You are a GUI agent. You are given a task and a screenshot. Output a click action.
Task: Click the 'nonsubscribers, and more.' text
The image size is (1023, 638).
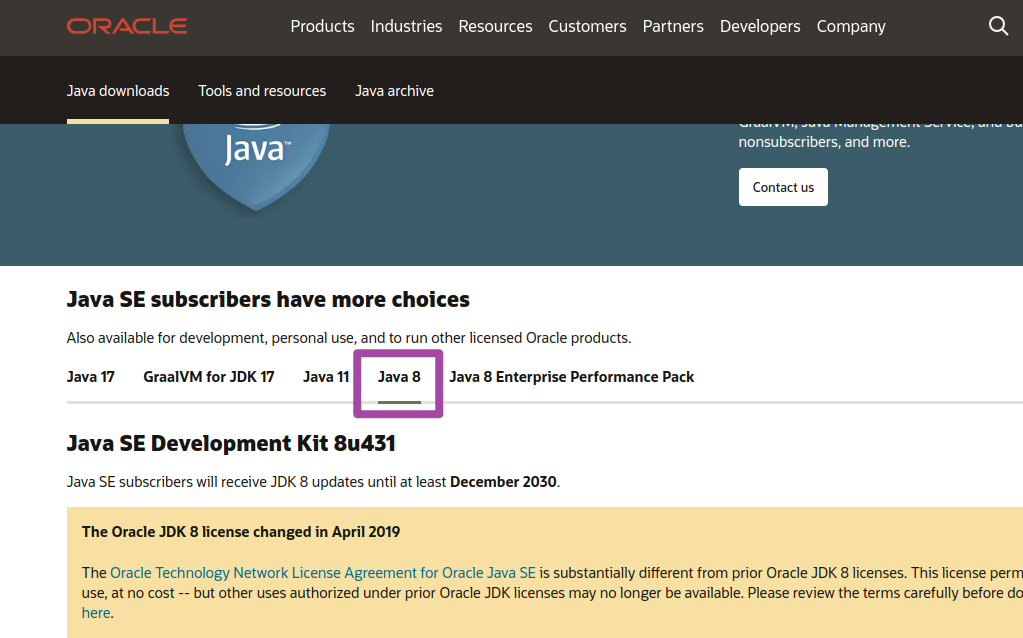(x=824, y=142)
